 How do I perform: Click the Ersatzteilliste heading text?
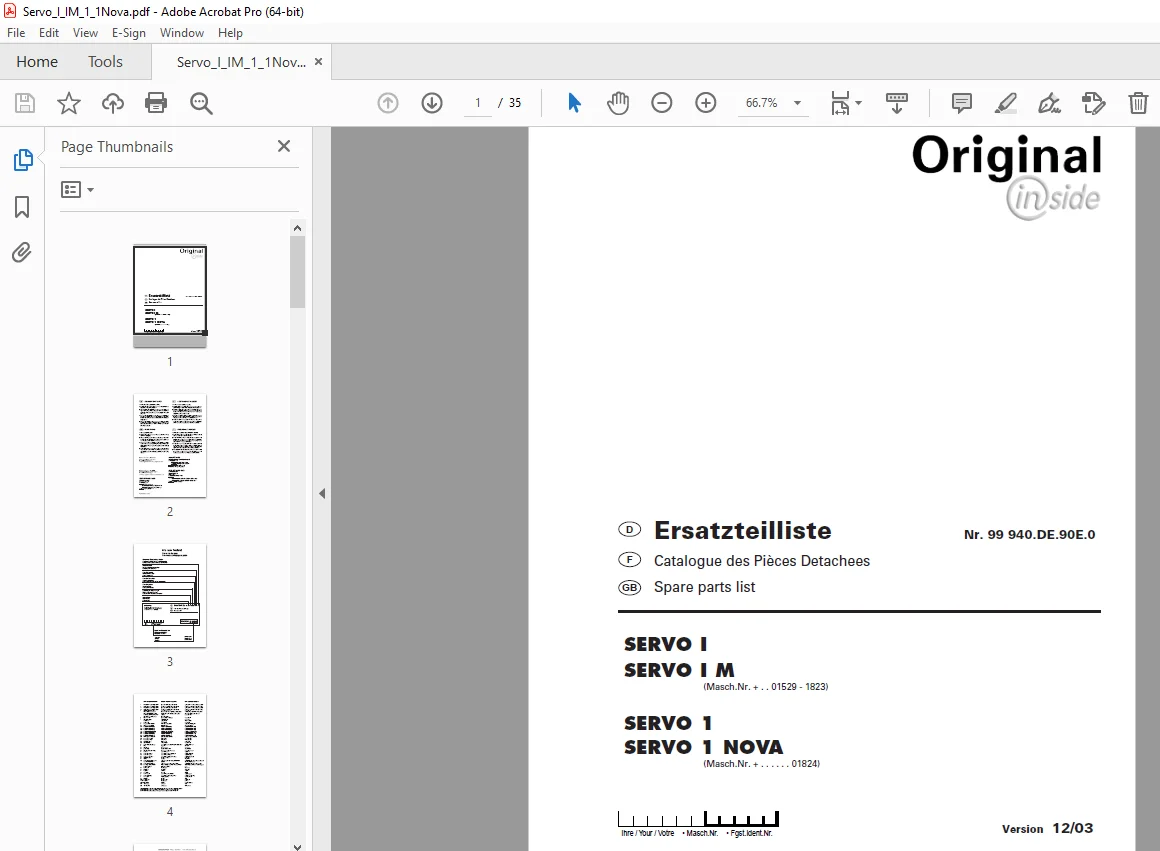coord(743,531)
